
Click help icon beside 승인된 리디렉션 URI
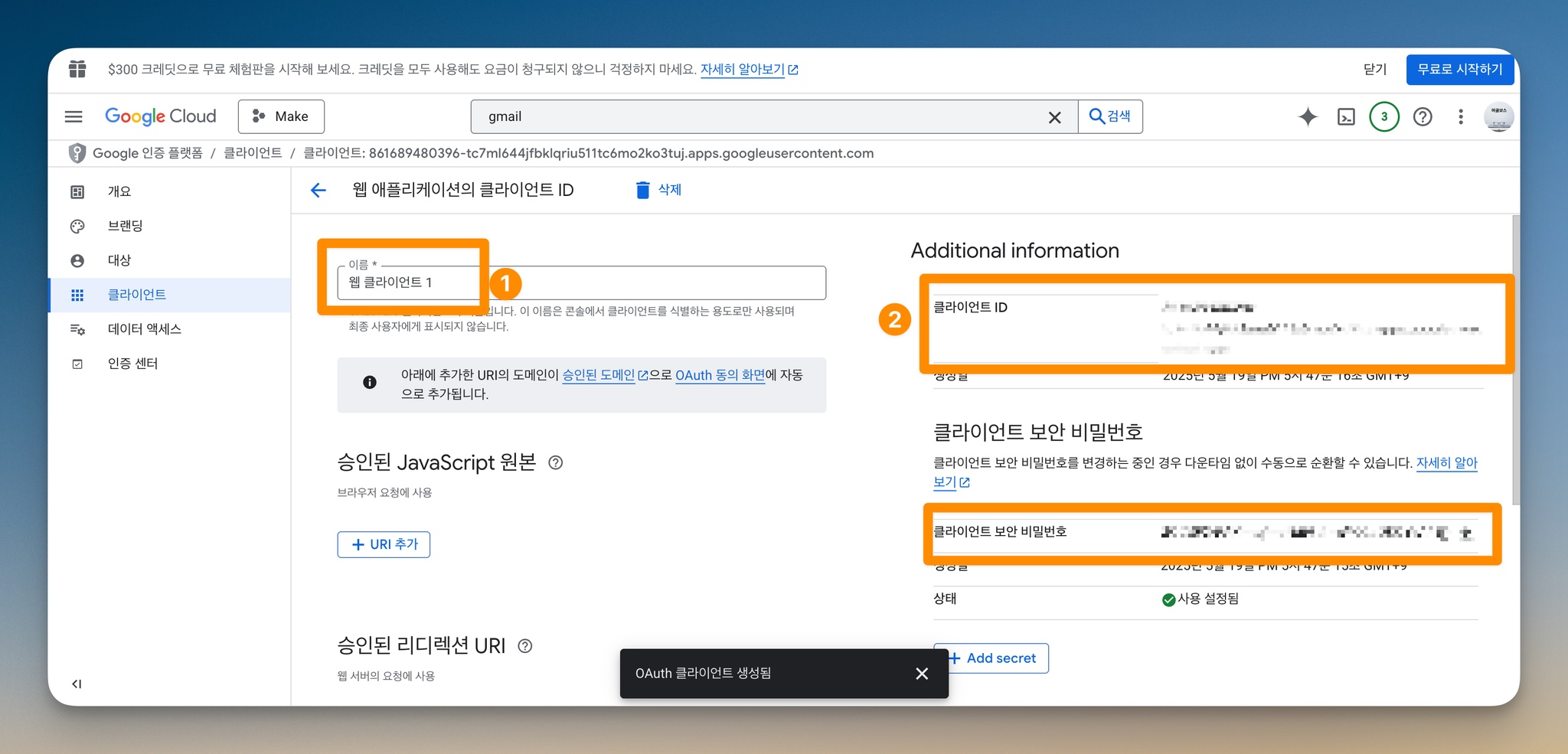pyautogui.click(x=524, y=646)
